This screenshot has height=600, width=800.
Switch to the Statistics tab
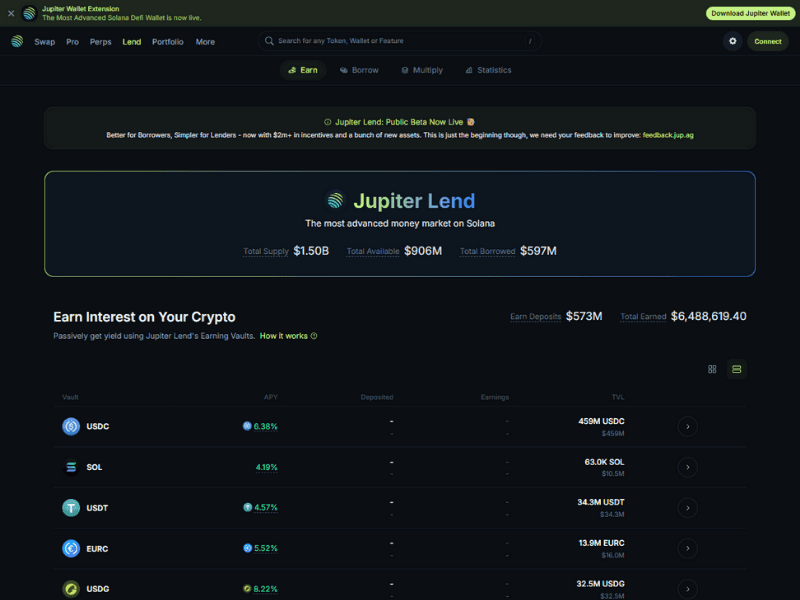click(488, 70)
